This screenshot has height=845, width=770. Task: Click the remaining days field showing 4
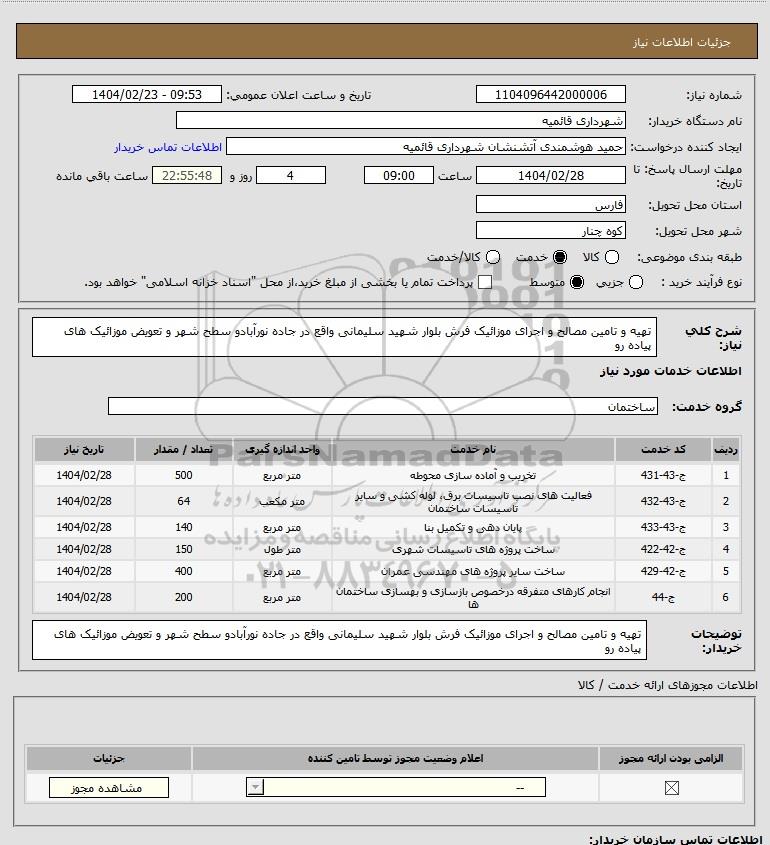tap(290, 176)
